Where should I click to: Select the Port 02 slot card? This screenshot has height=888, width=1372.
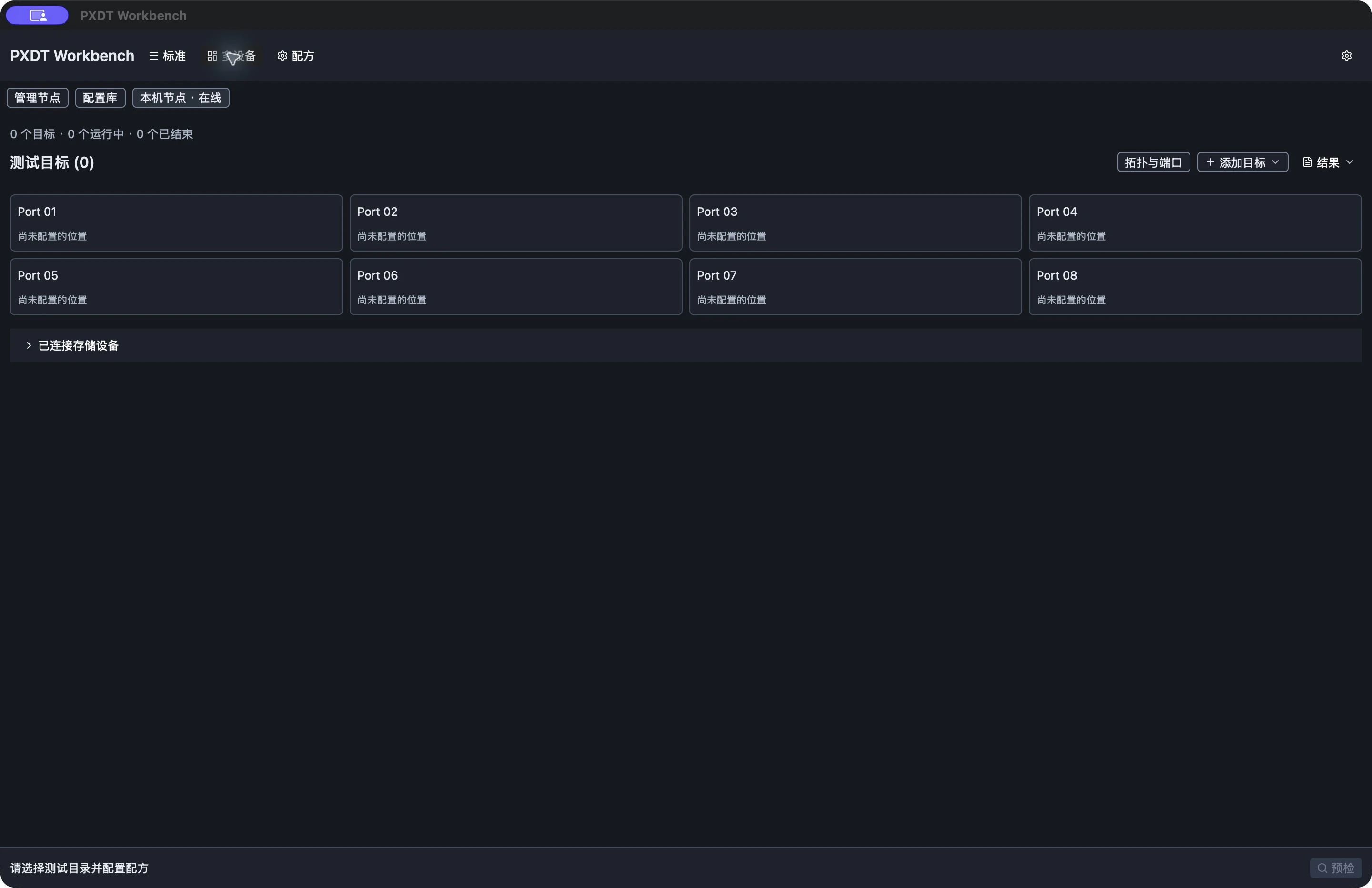click(x=516, y=223)
